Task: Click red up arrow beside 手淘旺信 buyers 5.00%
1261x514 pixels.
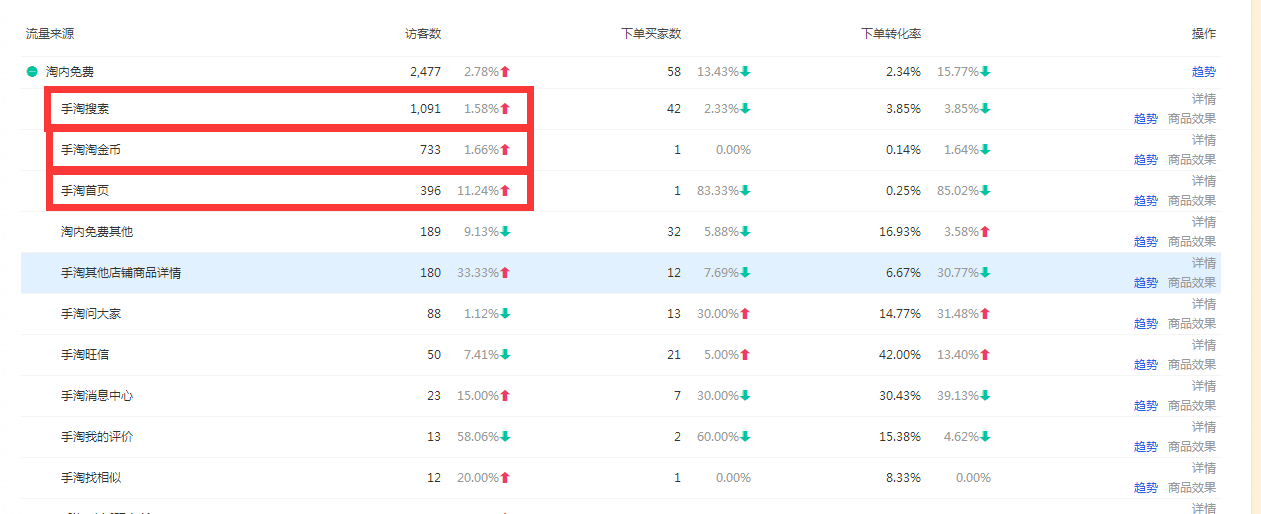Action: [745, 355]
